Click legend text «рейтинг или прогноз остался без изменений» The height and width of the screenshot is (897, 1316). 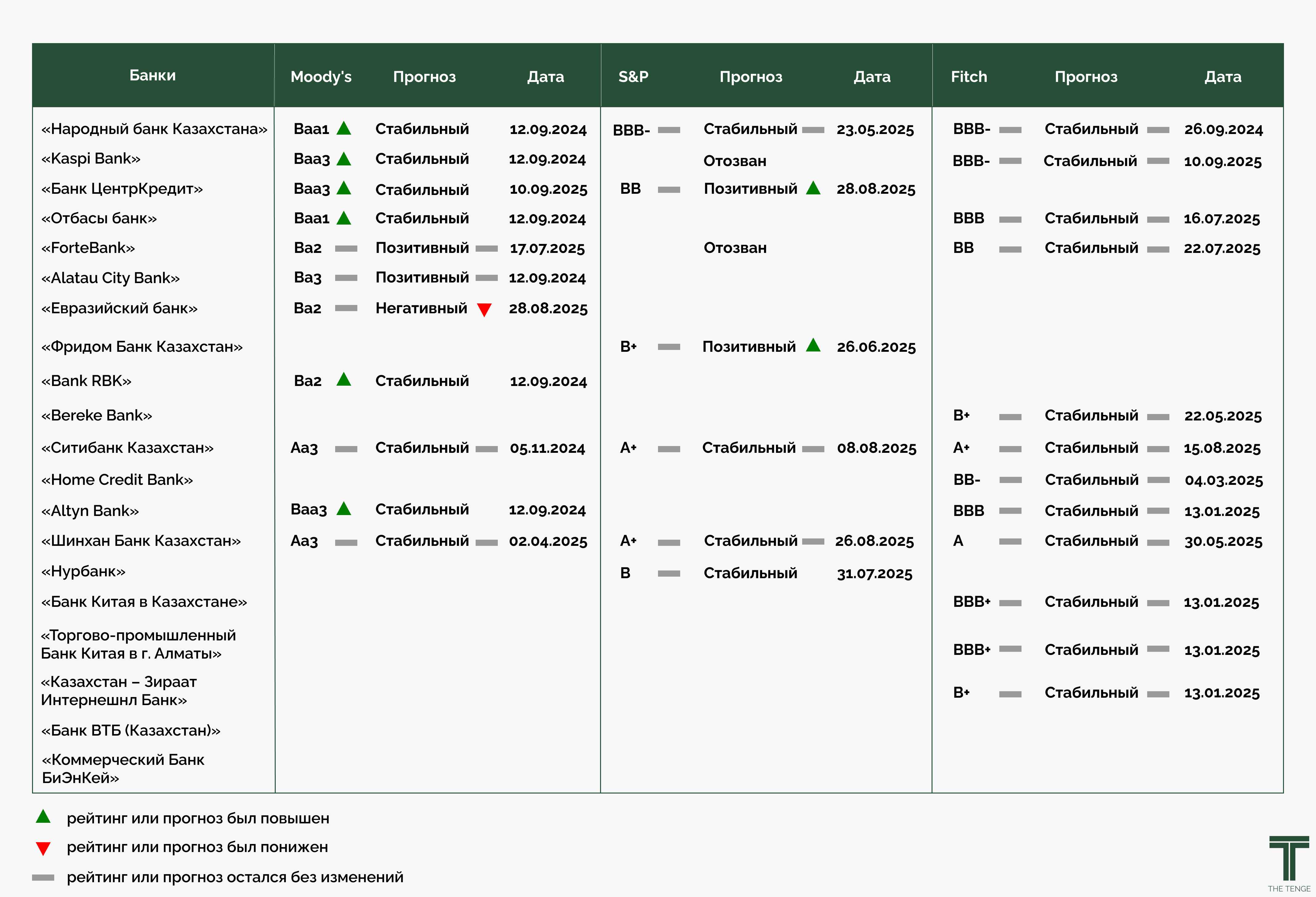point(235,877)
